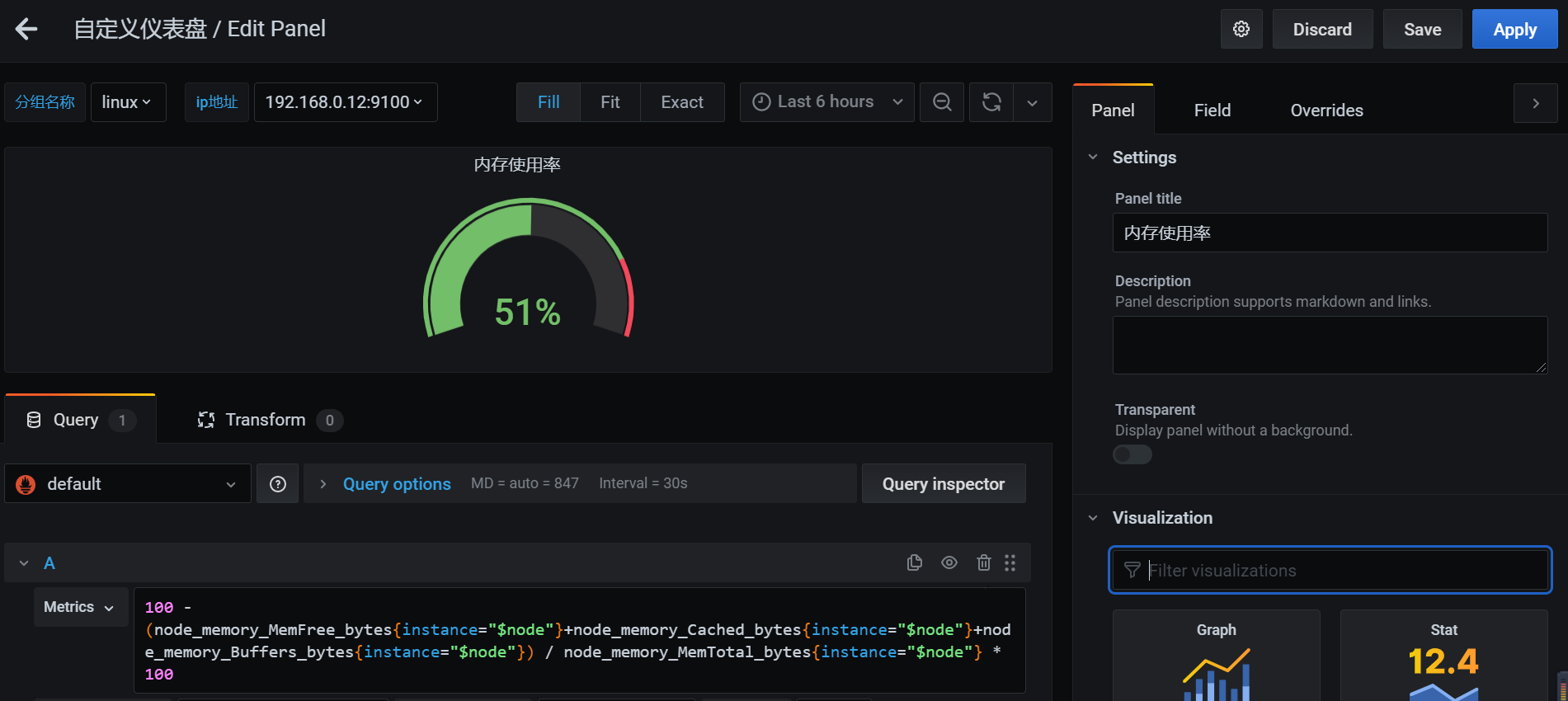Collapse query A row chevron
1568x701 pixels.
coord(24,563)
